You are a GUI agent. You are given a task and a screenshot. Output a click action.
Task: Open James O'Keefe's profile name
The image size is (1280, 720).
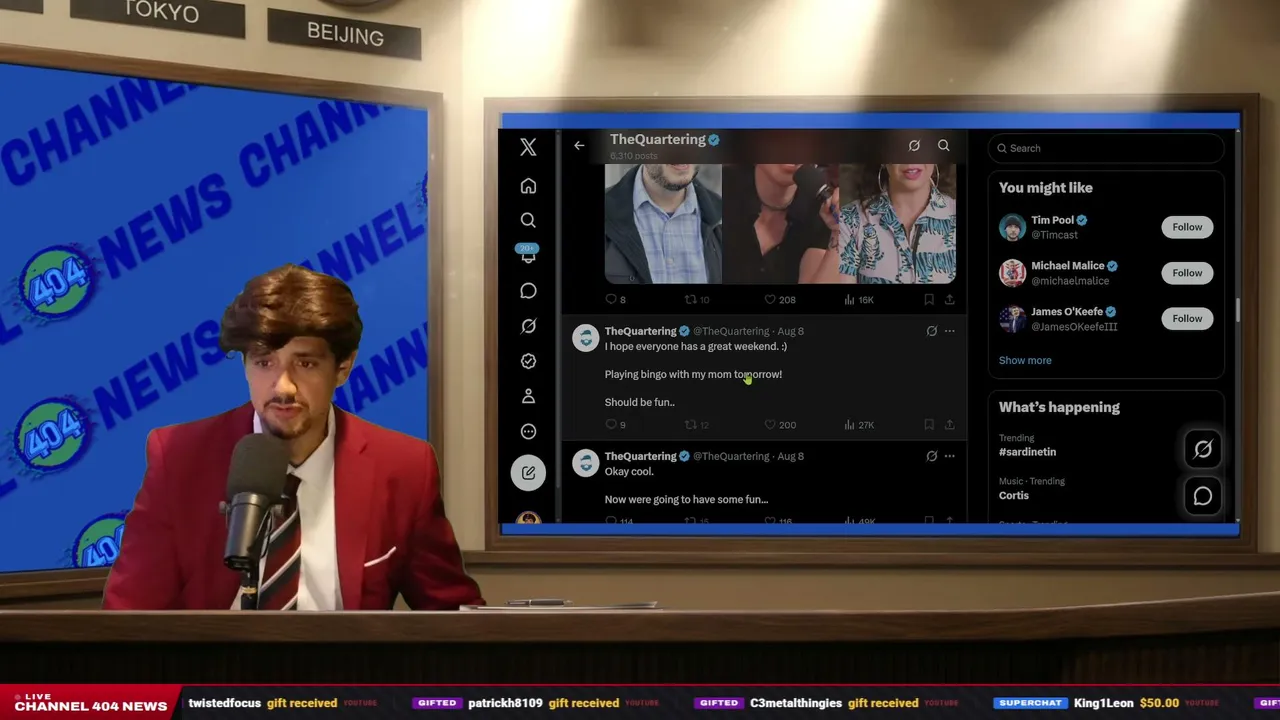pyautogui.click(x=1066, y=312)
